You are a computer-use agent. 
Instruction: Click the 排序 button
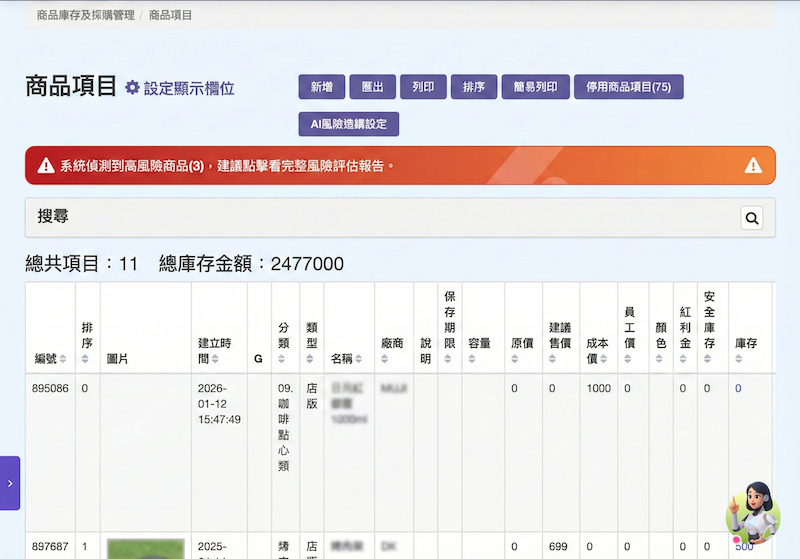(474, 87)
